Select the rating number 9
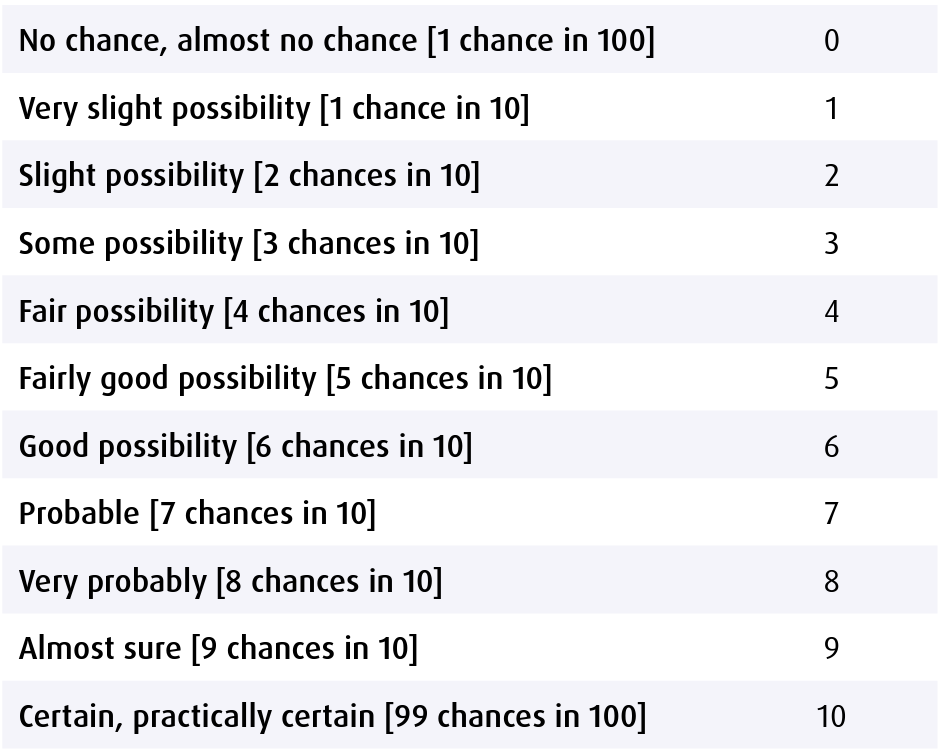The height and width of the screenshot is (754, 944). [x=831, y=649]
